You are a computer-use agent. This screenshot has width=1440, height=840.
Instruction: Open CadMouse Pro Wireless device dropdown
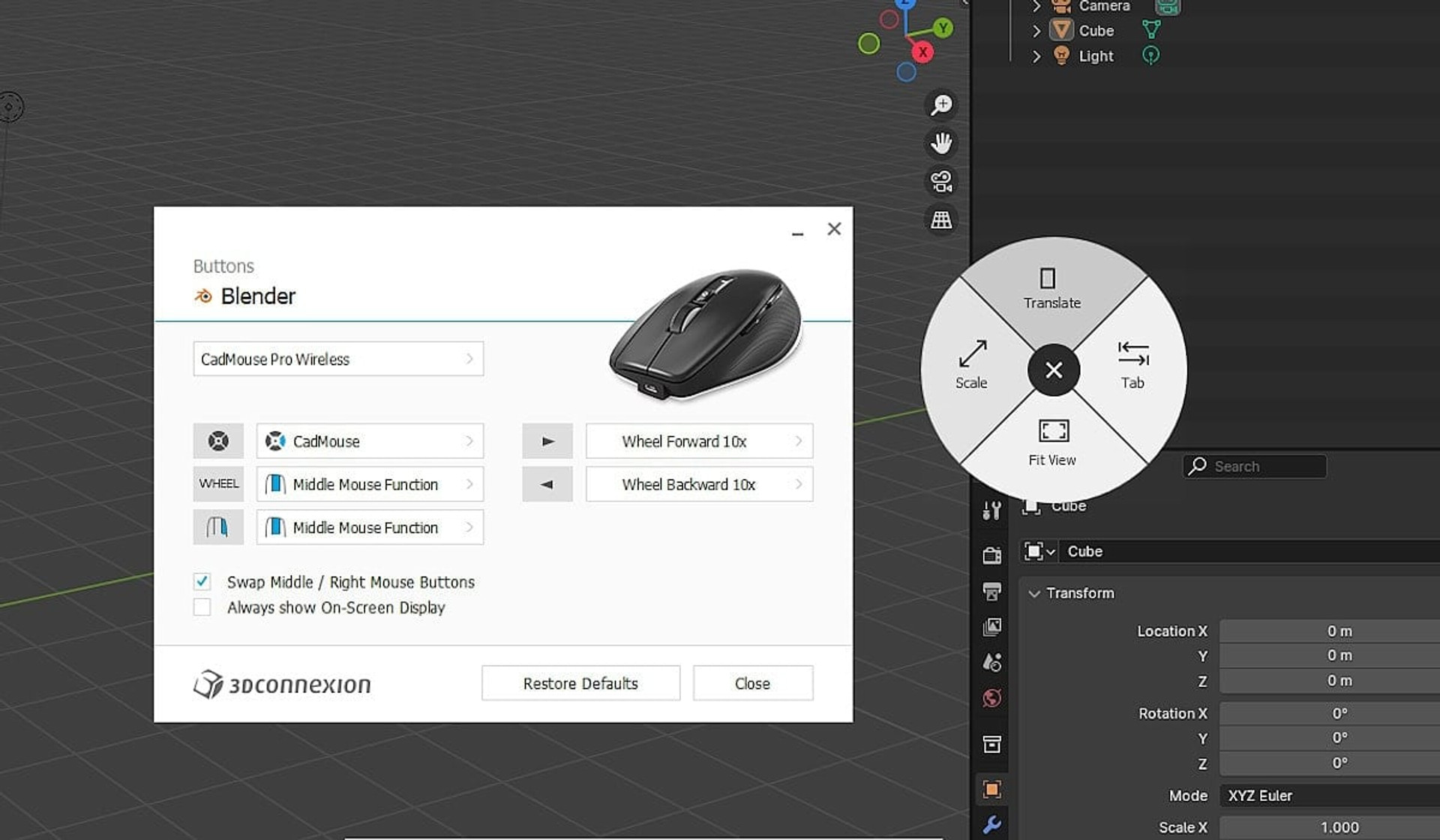tap(338, 359)
